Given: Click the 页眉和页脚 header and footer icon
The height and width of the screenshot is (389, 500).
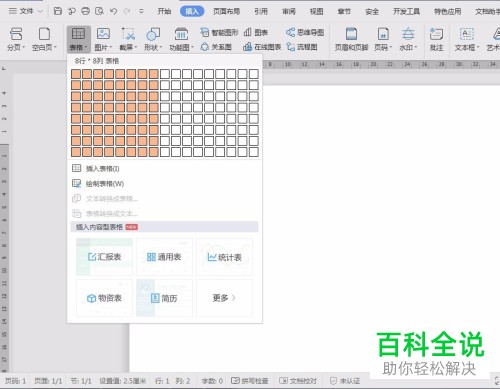Looking at the screenshot, I should (351, 34).
